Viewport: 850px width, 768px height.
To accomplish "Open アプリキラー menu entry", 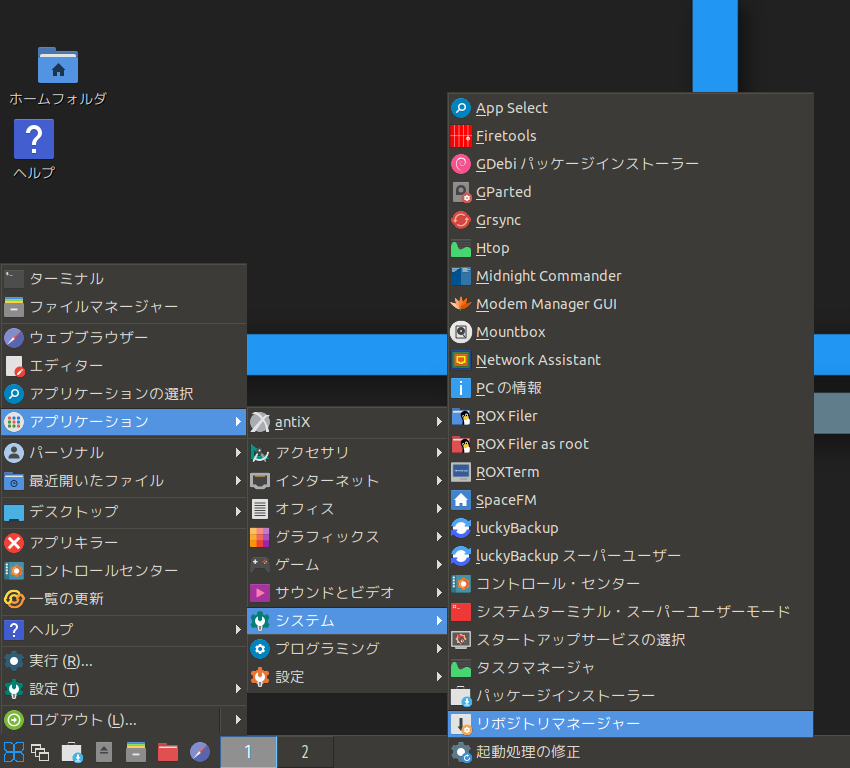I will point(124,543).
